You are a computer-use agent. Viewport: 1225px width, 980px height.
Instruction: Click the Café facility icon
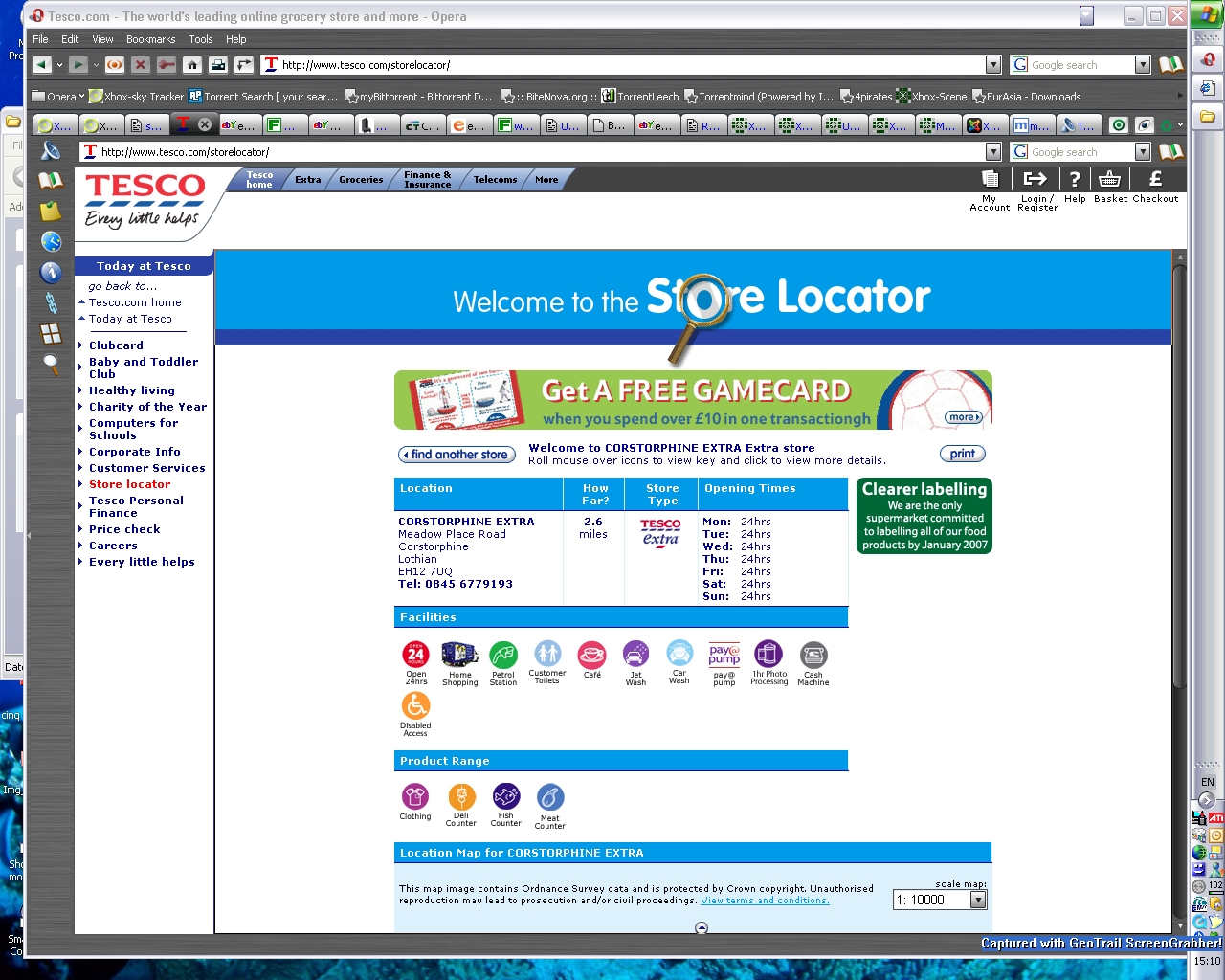pos(592,655)
